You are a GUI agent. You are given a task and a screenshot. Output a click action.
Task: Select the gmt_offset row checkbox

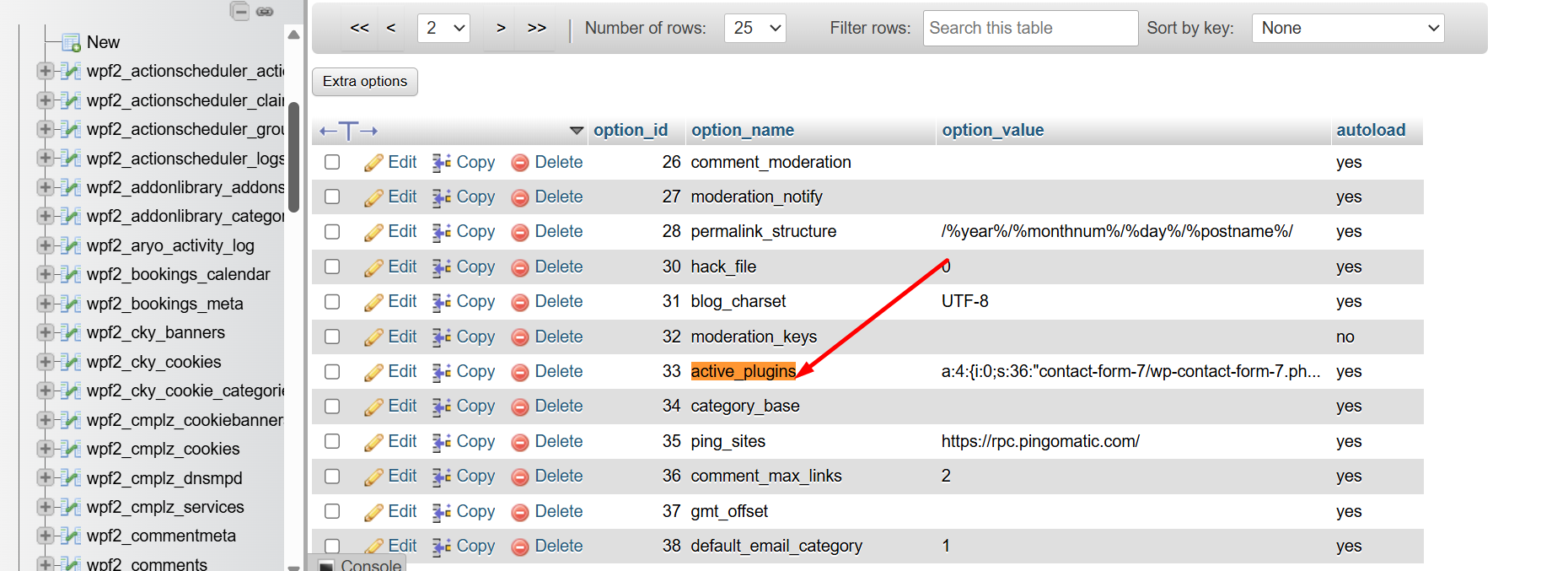click(332, 511)
